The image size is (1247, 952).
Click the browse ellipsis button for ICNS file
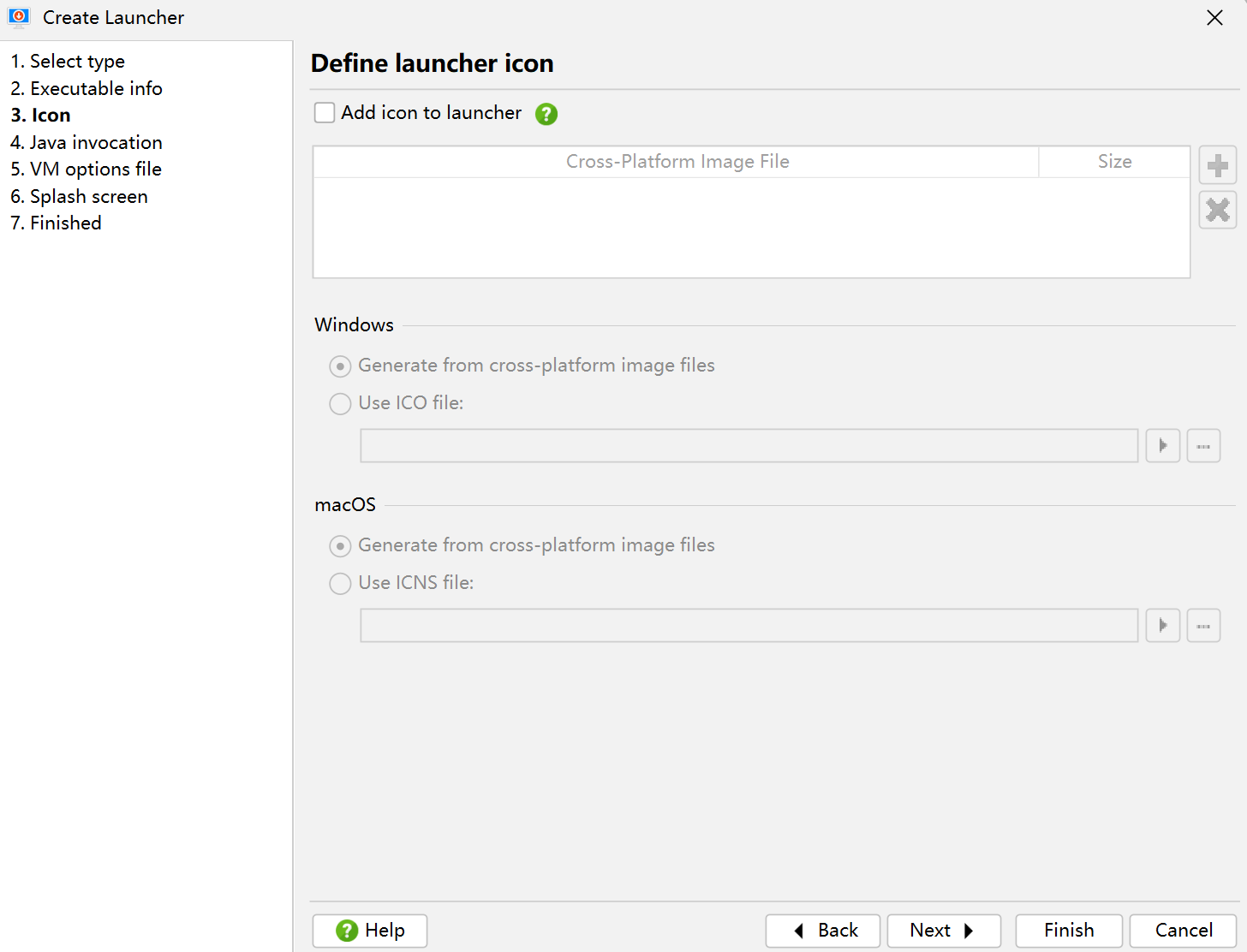pyautogui.click(x=1203, y=626)
